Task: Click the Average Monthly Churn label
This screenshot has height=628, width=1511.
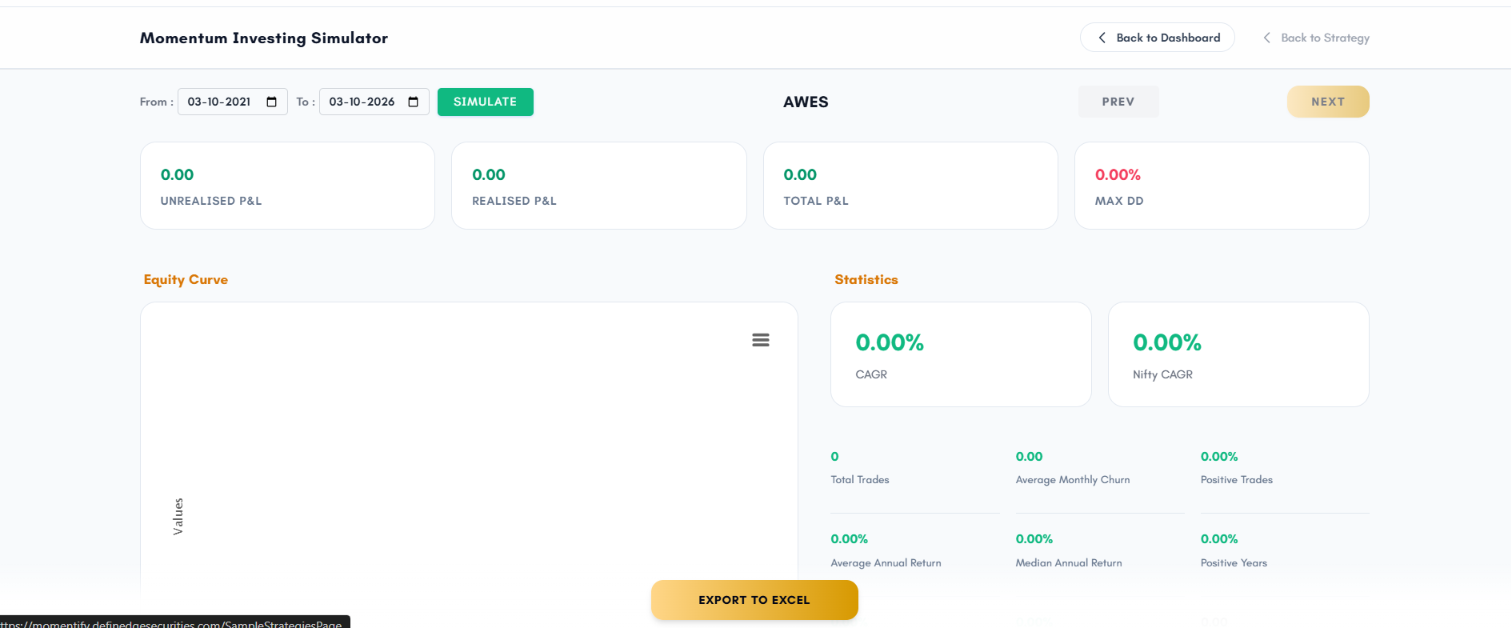Action: (1073, 480)
